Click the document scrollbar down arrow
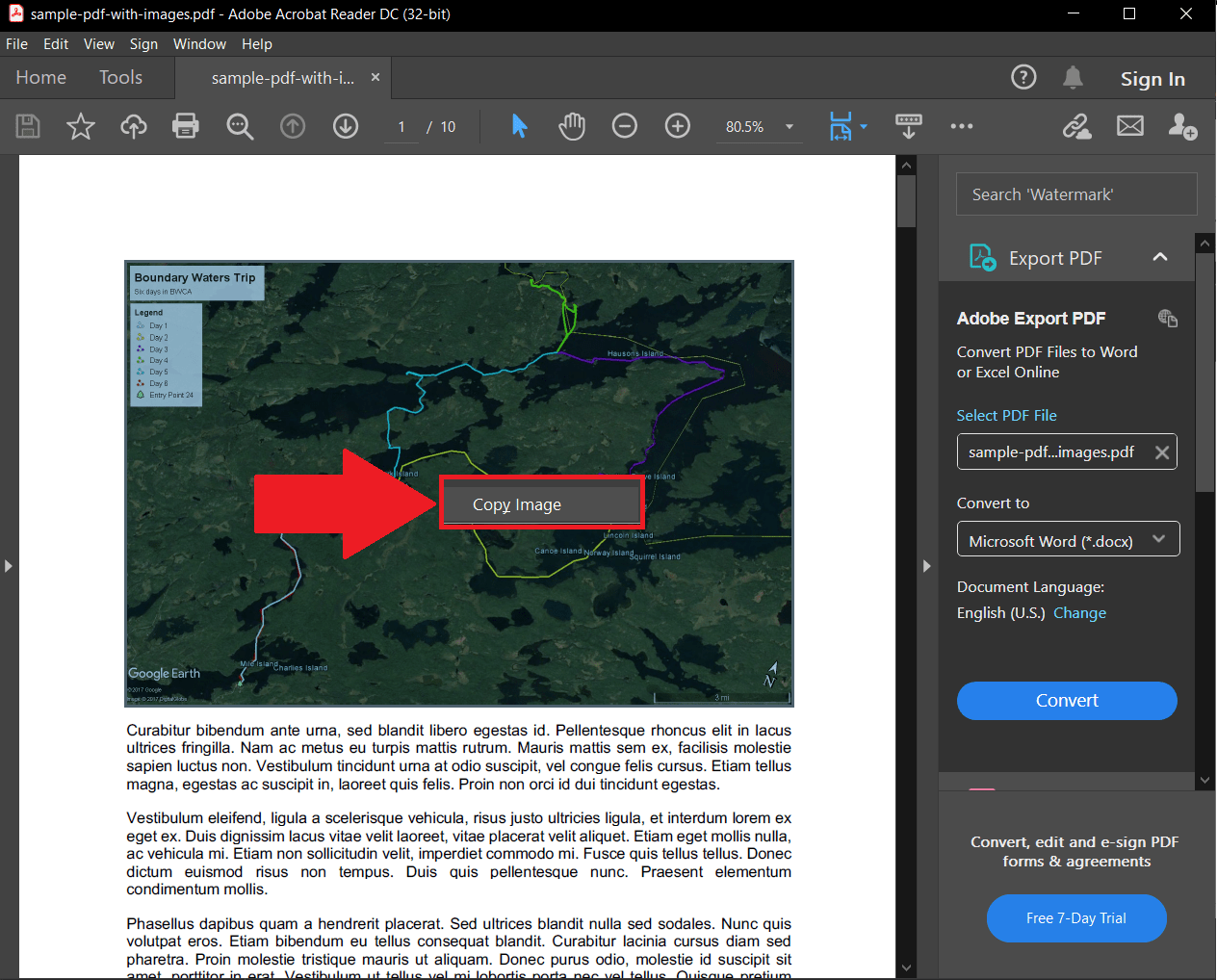 (906, 968)
